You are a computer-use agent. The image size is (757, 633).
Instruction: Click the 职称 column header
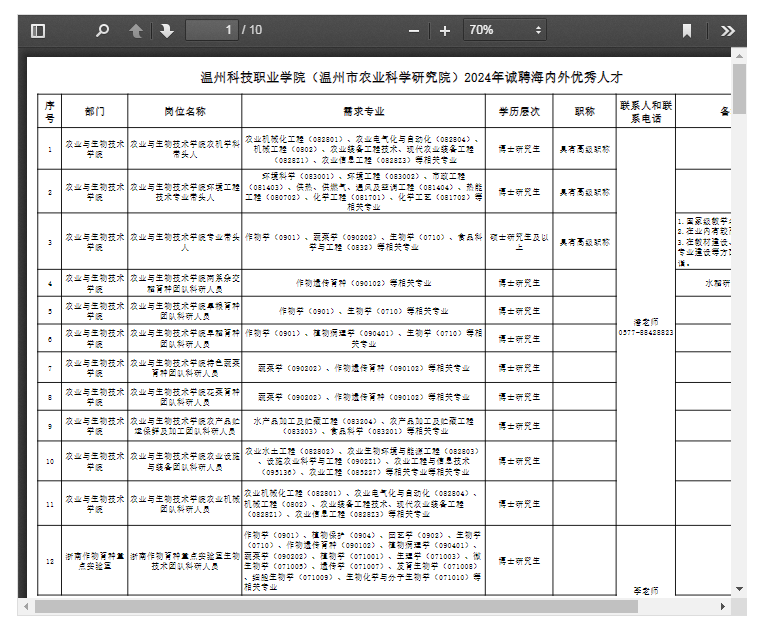point(585,112)
